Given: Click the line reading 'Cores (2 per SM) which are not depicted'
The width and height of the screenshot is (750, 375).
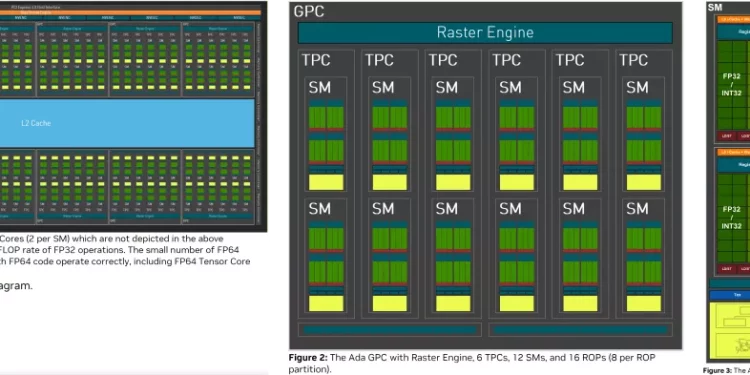Looking at the screenshot, I should coord(111,238).
